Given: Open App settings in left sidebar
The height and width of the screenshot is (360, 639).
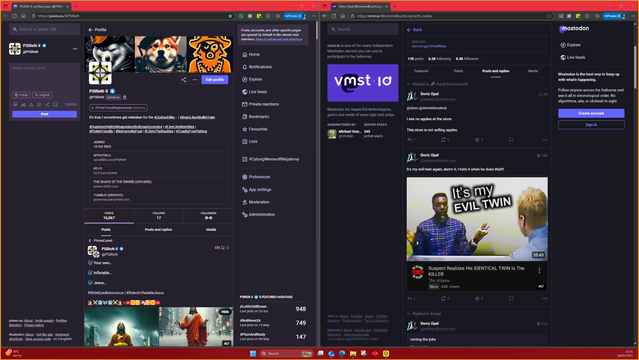Looking at the screenshot, I should click(257, 190).
